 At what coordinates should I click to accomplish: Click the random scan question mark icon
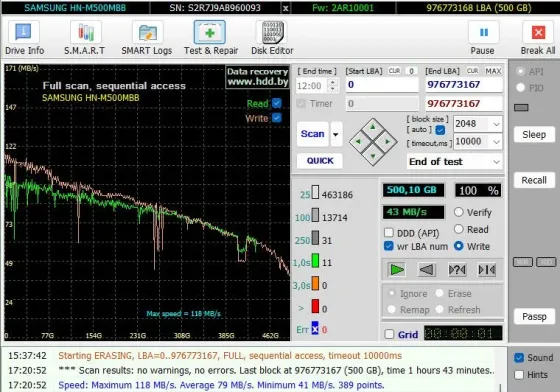click(x=457, y=270)
